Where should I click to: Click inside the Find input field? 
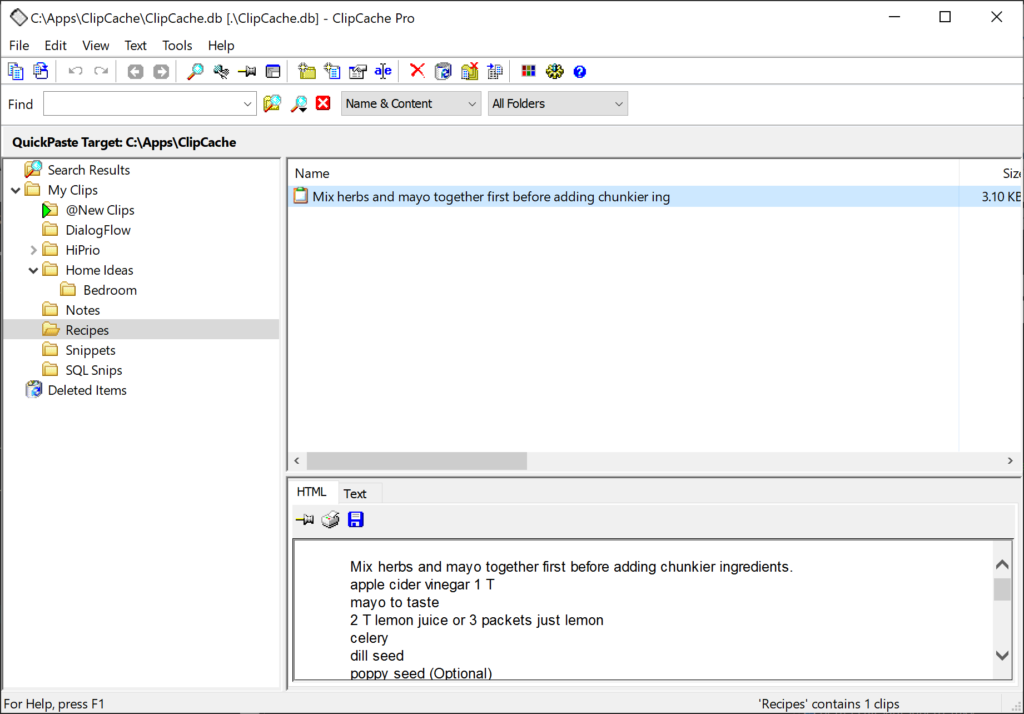[142, 104]
